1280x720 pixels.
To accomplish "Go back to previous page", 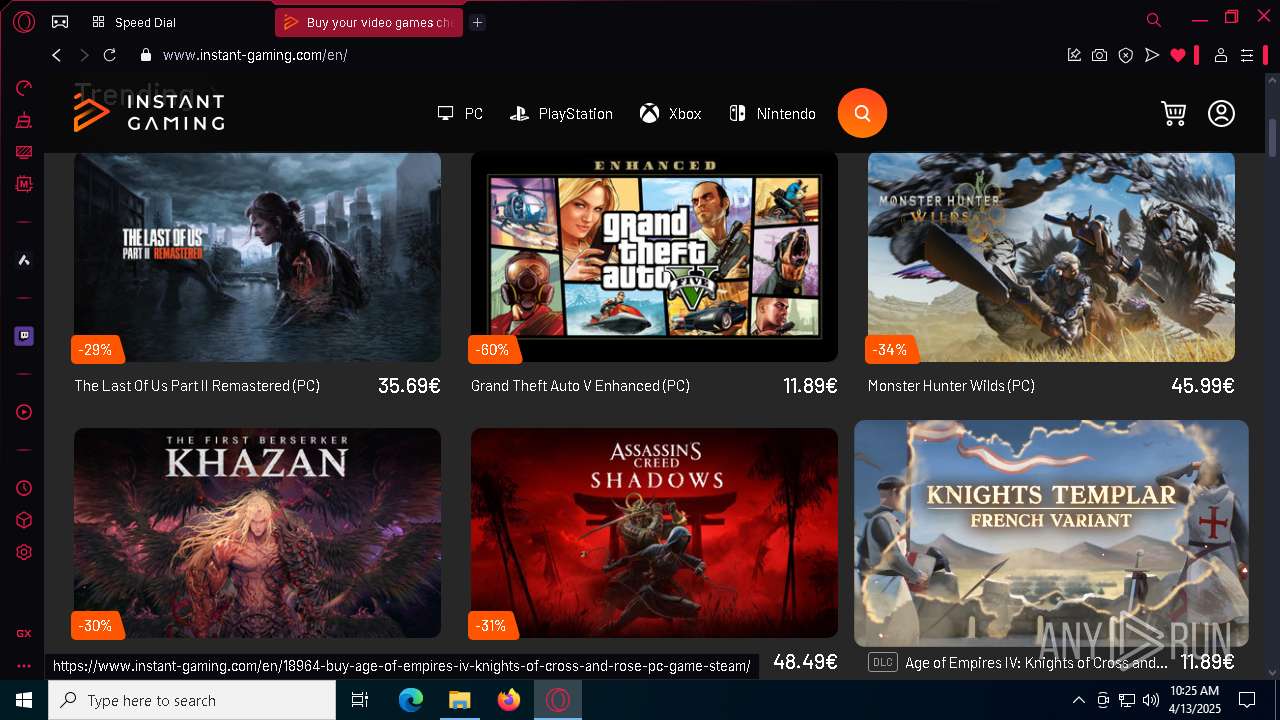I will [x=57, y=55].
